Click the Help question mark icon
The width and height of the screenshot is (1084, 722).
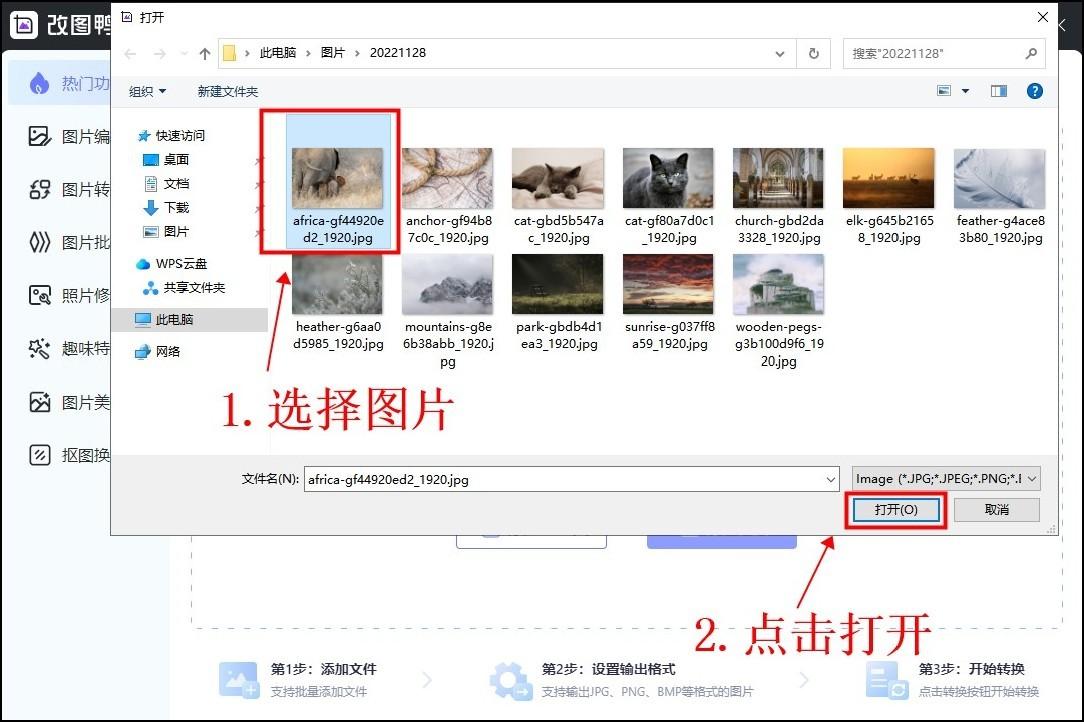[1033, 91]
